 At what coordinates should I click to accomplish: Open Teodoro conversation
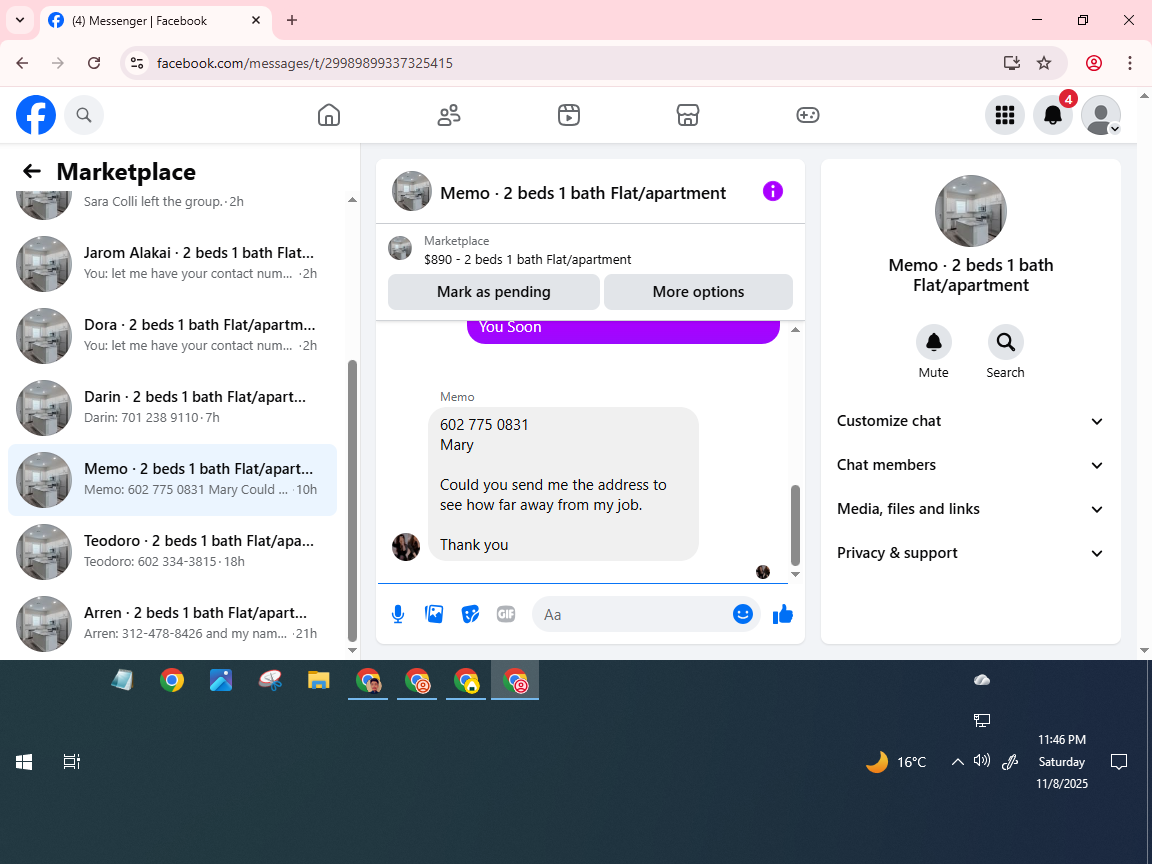point(173,551)
